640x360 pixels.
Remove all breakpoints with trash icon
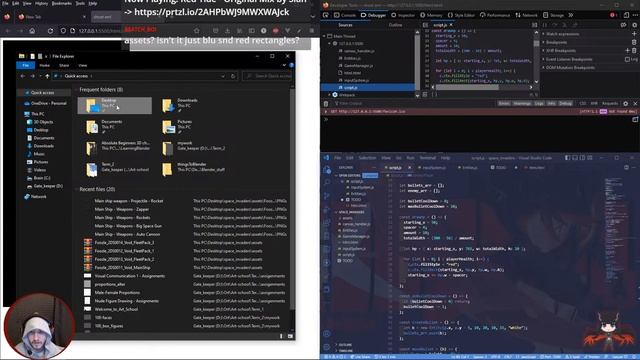[x=634, y=42]
